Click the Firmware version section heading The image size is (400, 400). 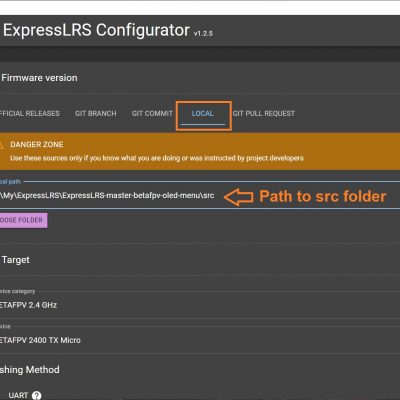(x=39, y=78)
